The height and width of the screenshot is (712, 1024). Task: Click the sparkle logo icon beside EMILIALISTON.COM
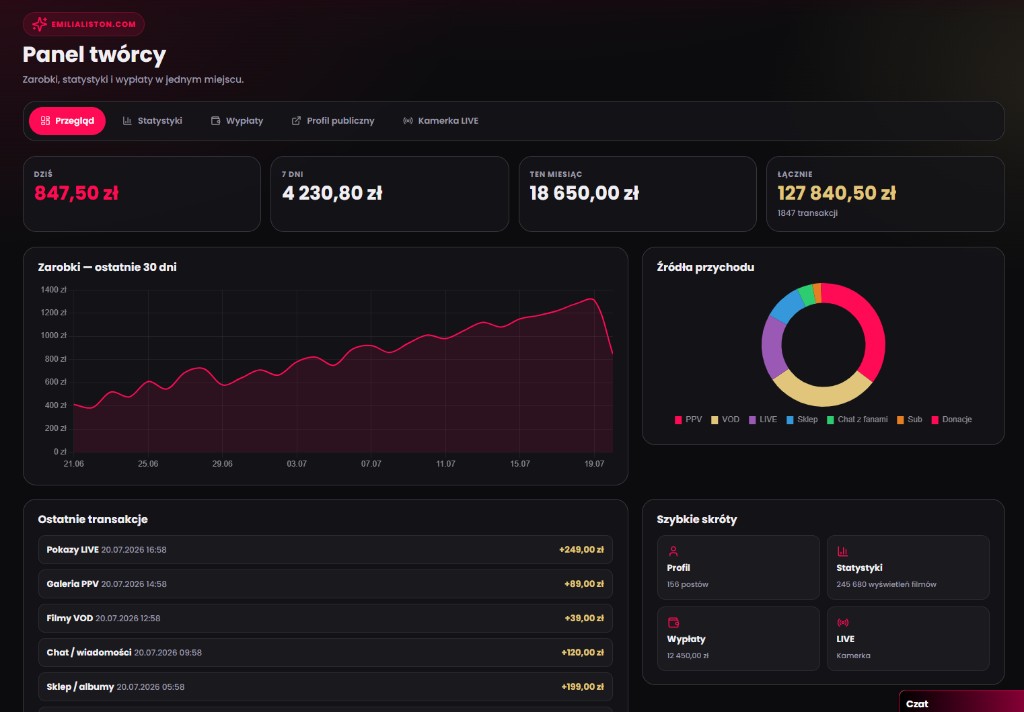pos(39,24)
